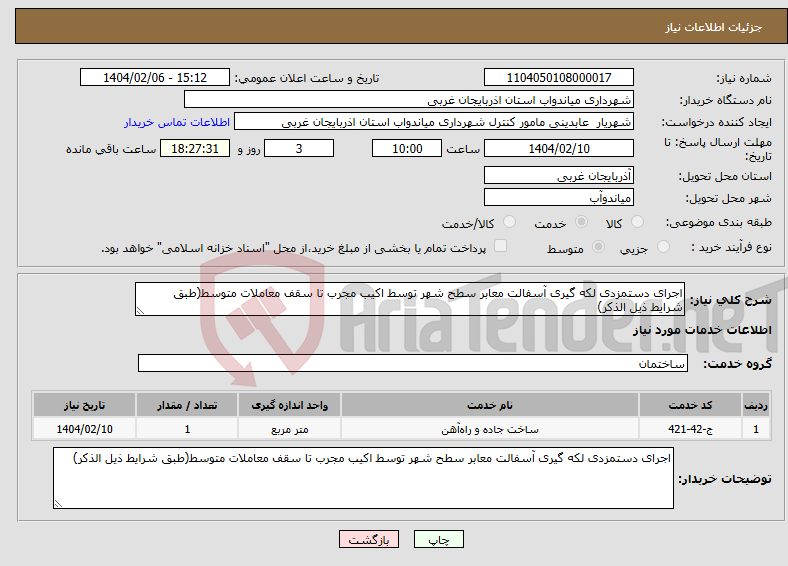The height and width of the screenshot is (566, 788).
Task: Click the جزئیات اطلاعات نیاز page title
Action: 714,27
